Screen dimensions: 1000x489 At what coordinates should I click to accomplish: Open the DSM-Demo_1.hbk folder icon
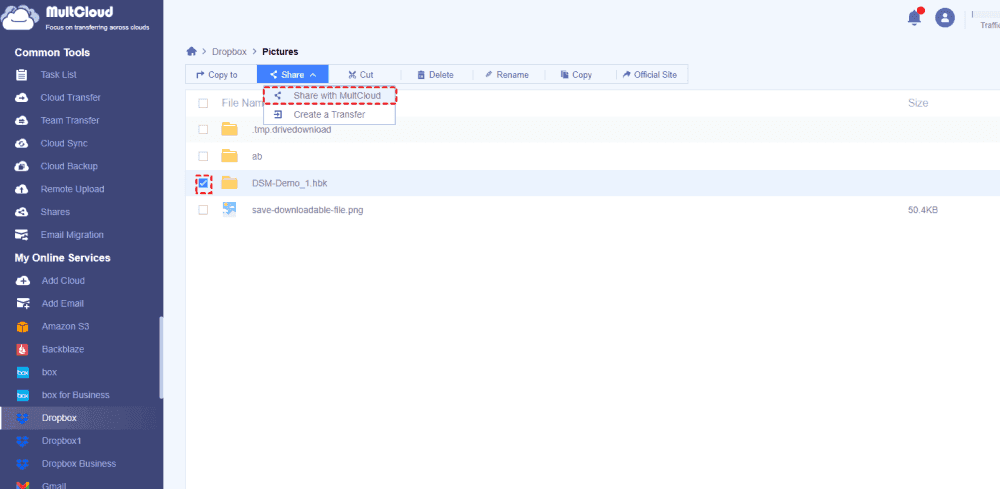tap(230, 183)
